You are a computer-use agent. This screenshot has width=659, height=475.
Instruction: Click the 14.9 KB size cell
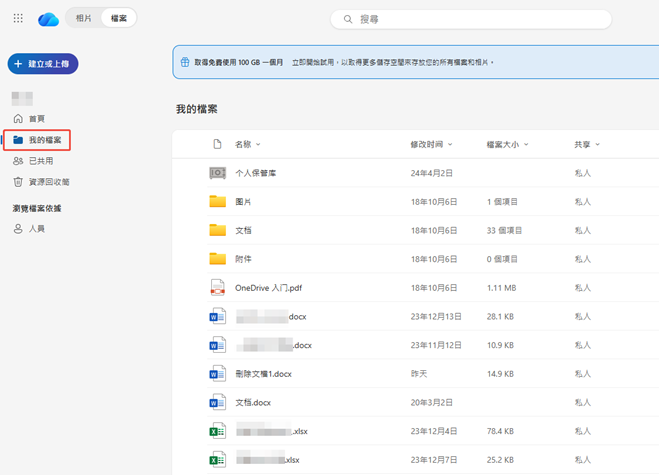click(x=500, y=374)
